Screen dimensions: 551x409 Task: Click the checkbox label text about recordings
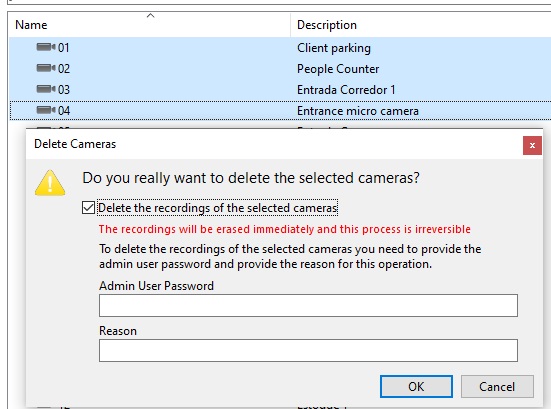tap(218, 208)
